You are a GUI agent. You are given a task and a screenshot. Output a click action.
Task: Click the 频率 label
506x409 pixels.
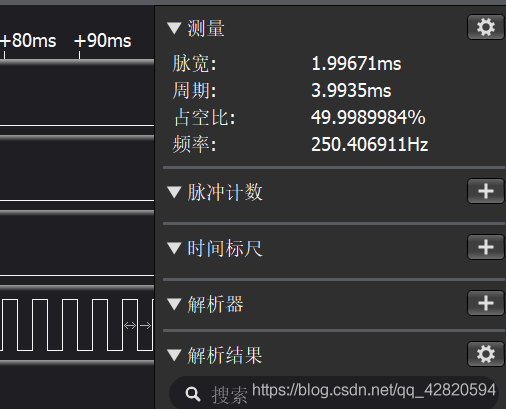tap(194, 145)
